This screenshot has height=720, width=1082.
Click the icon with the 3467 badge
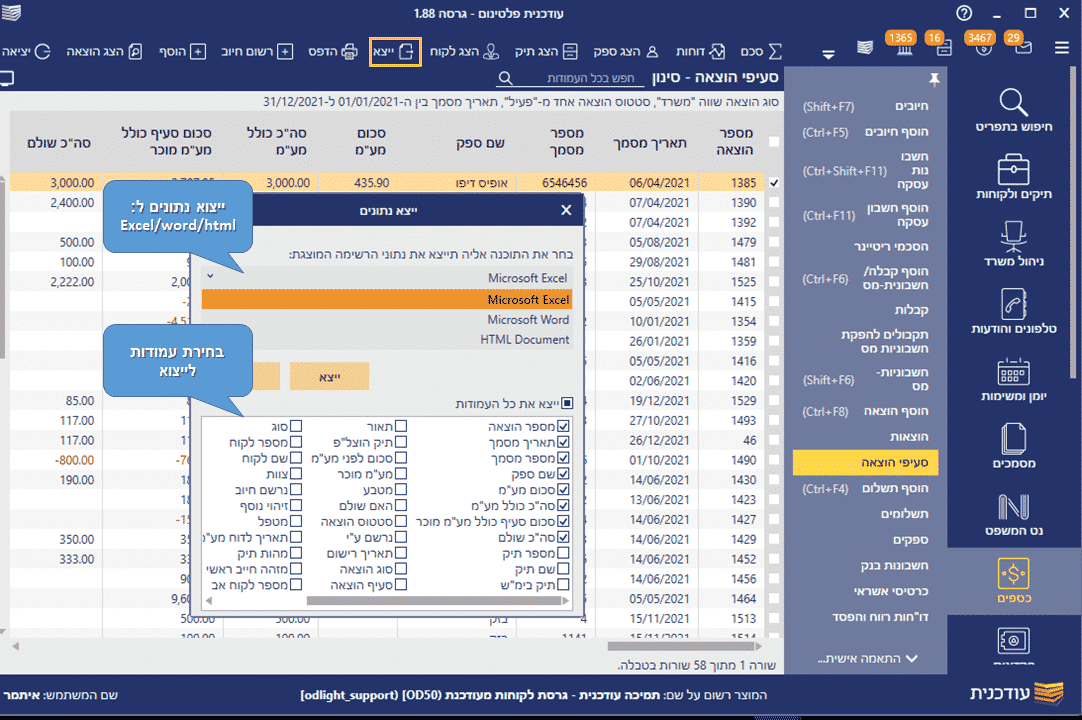tap(983, 48)
